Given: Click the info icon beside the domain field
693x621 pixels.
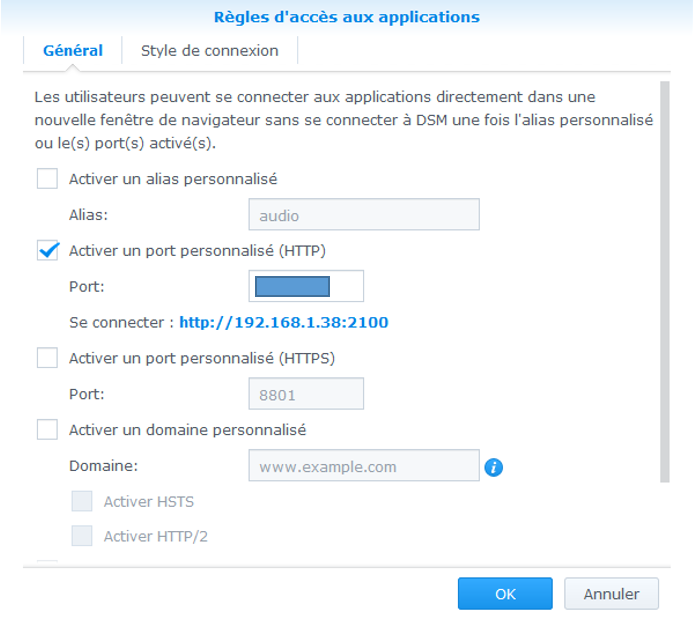Looking at the screenshot, I should pos(493,467).
